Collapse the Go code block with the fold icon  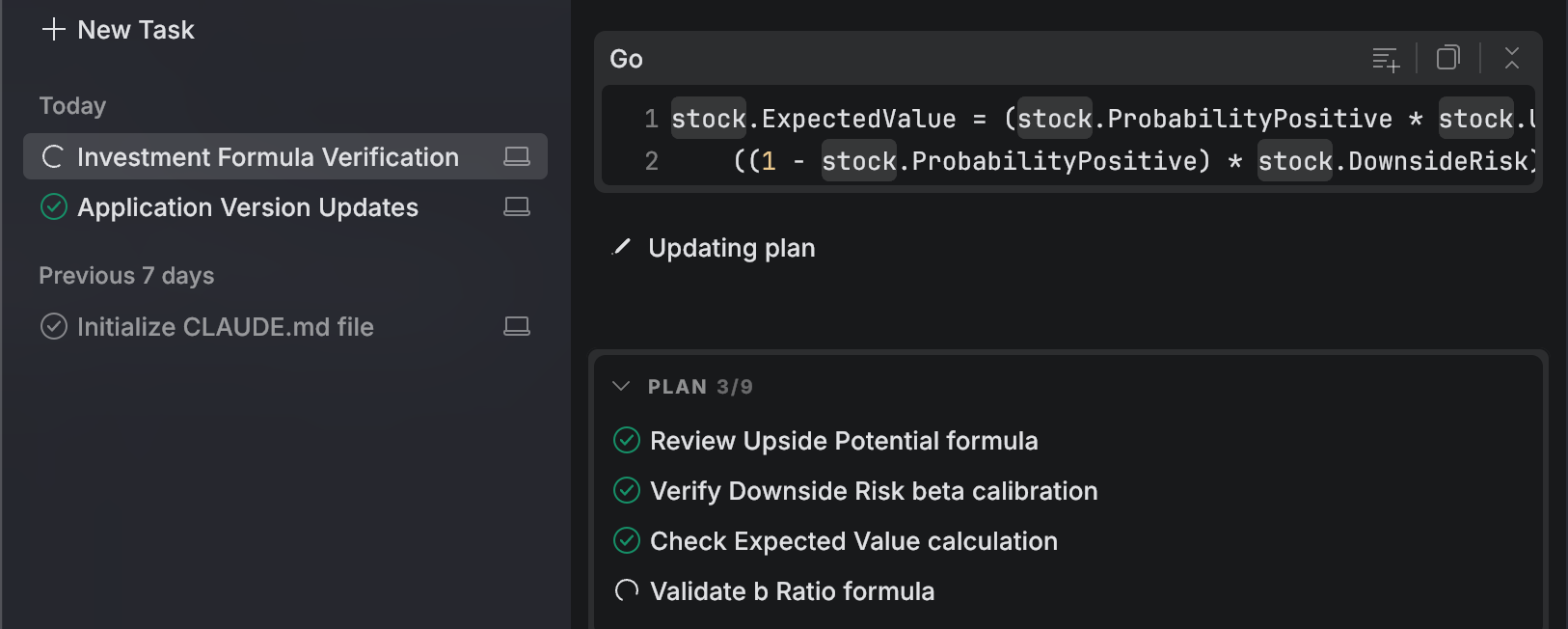(x=1511, y=58)
